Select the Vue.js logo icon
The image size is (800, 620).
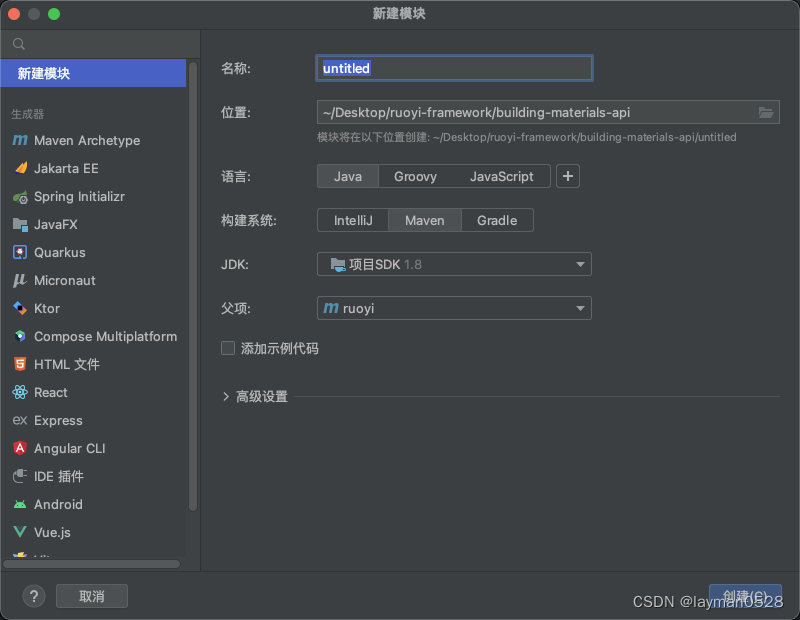(20, 532)
